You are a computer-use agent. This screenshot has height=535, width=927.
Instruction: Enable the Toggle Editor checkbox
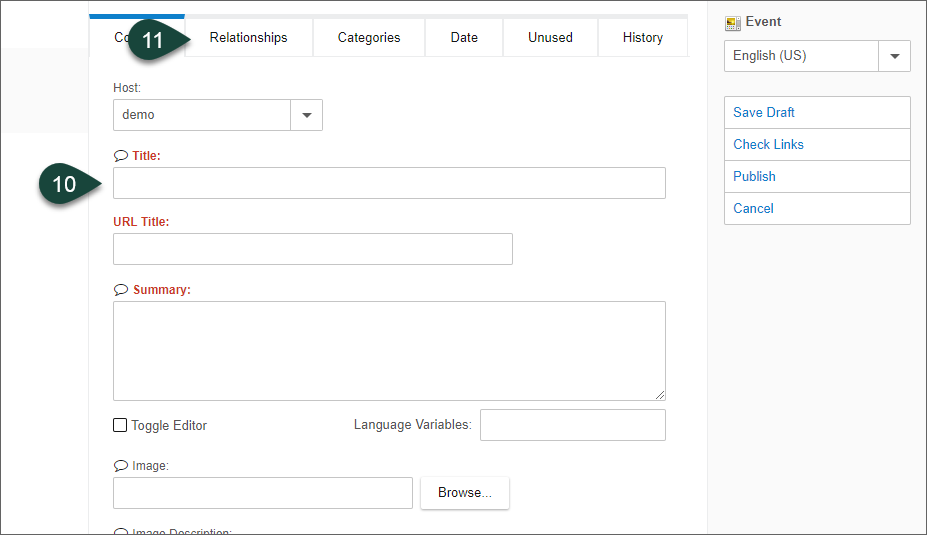pos(120,426)
